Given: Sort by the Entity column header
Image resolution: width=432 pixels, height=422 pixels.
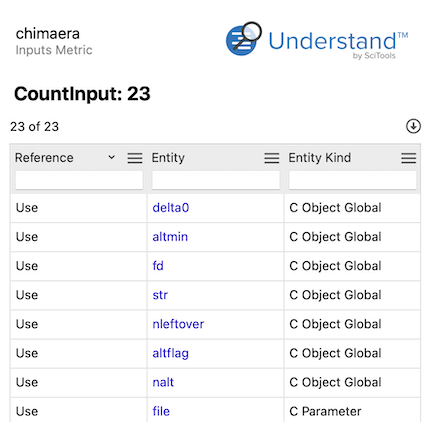Looking at the screenshot, I should click(168, 158).
